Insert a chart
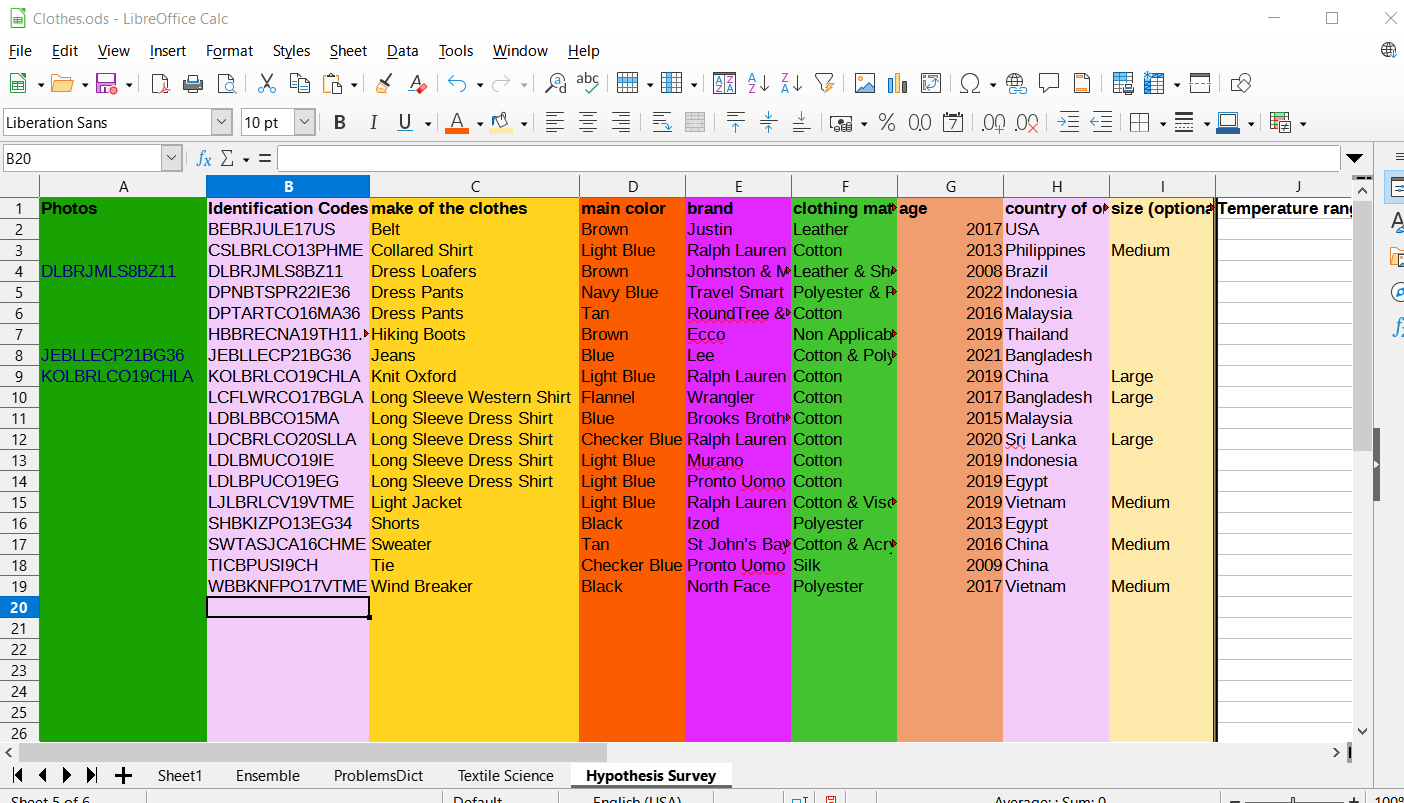1404x803 pixels. tap(898, 84)
